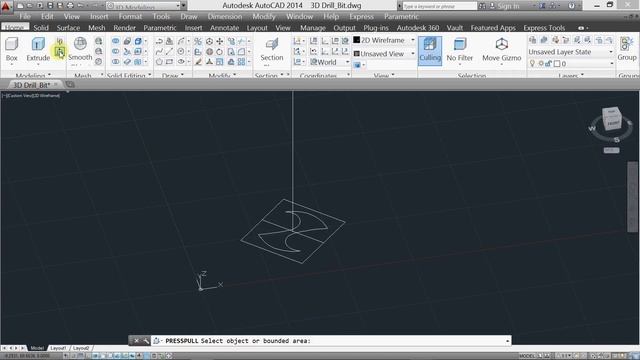Toggle the ribbon minimize button
Screen dimensions: 640x360
(x=582, y=28)
